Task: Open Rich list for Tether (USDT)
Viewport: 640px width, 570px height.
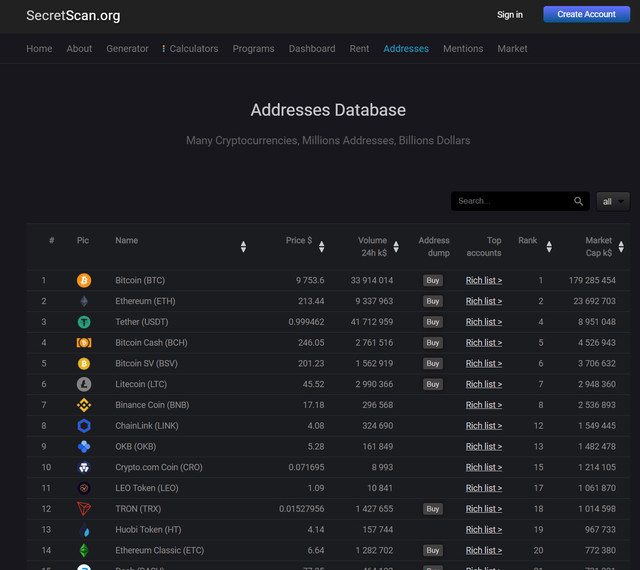Action: click(484, 322)
